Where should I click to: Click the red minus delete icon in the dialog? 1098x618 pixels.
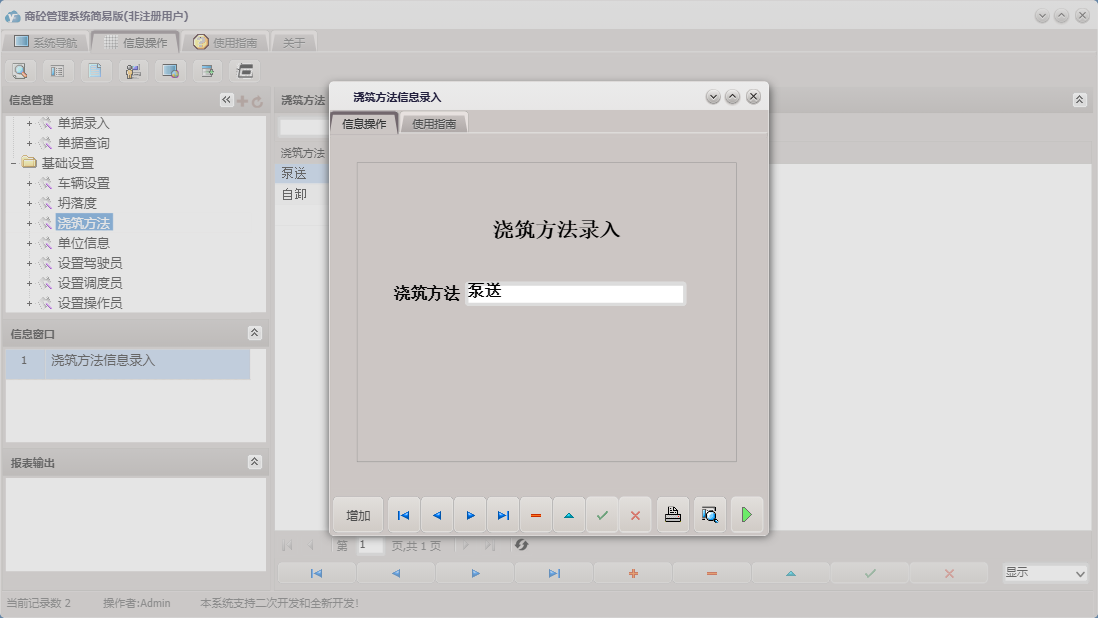(535, 514)
